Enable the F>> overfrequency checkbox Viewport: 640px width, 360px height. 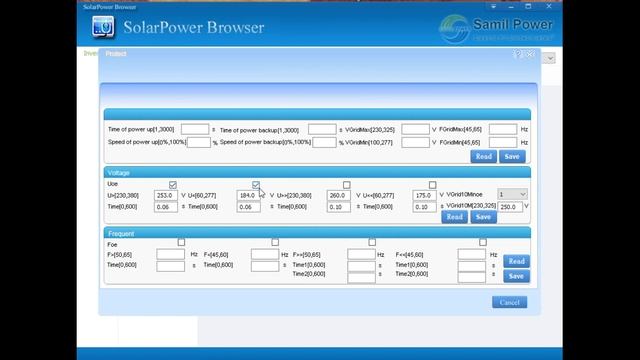pyautogui.click(x=372, y=242)
